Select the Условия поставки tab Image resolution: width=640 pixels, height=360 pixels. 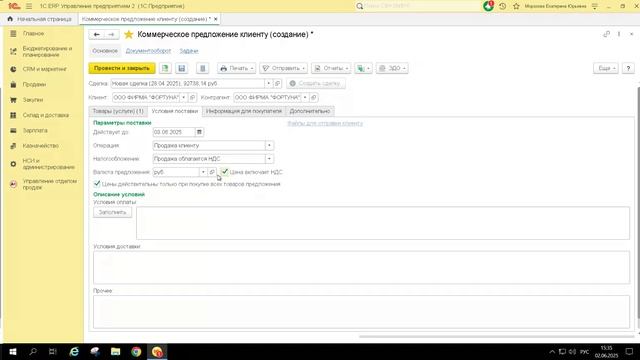[x=175, y=111]
